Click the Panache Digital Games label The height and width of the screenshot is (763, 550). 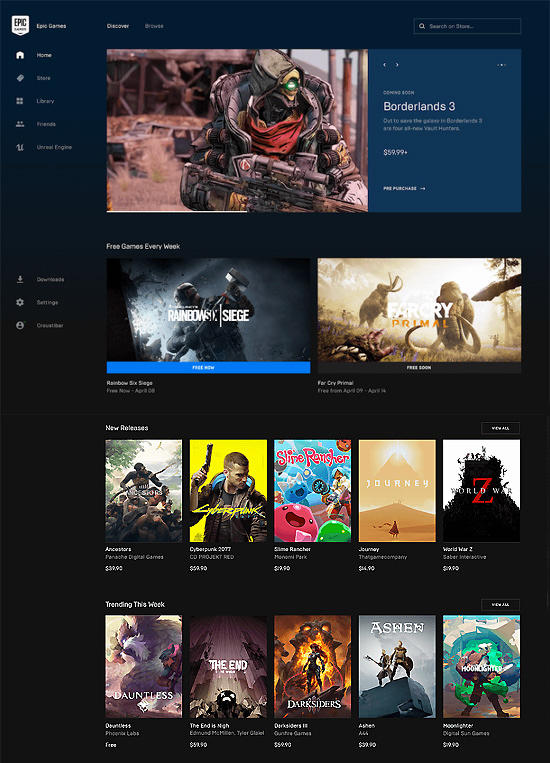pos(134,557)
